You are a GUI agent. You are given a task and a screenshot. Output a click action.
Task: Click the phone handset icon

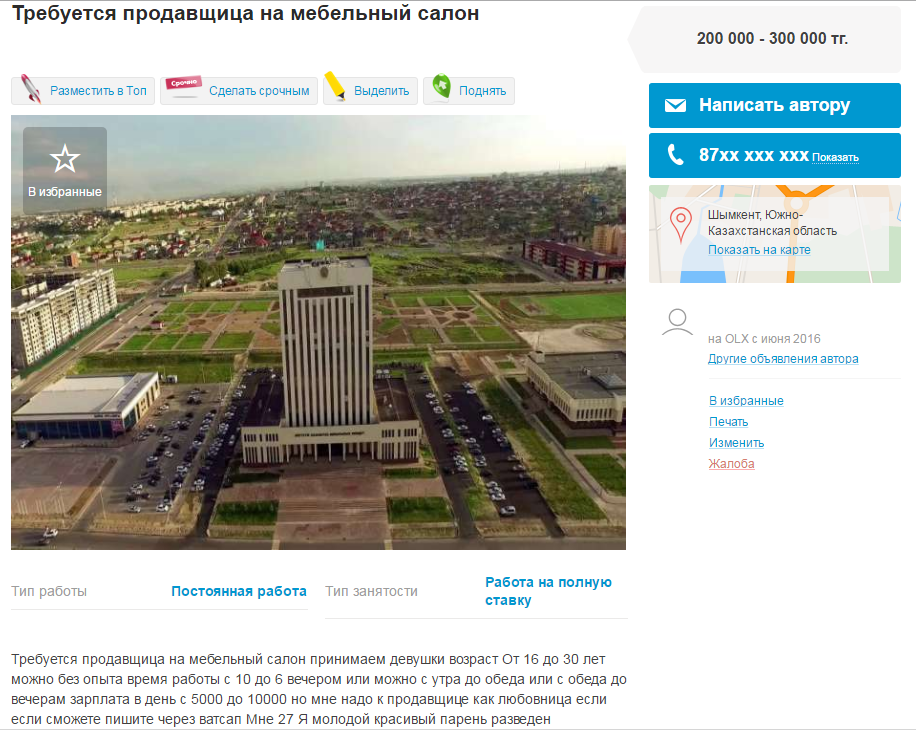[x=676, y=155]
